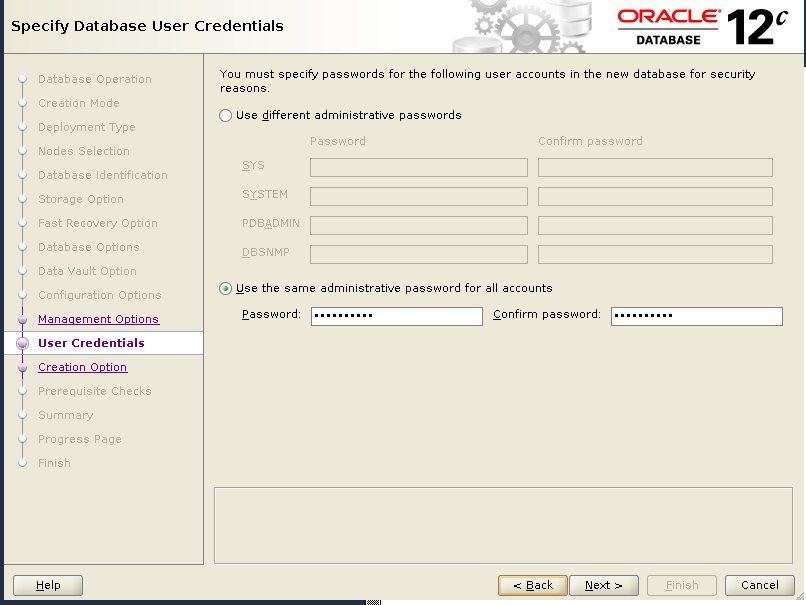Cancel the database configuration assistant
The height and width of the screenshot is (605, 806).
[760, 585]
